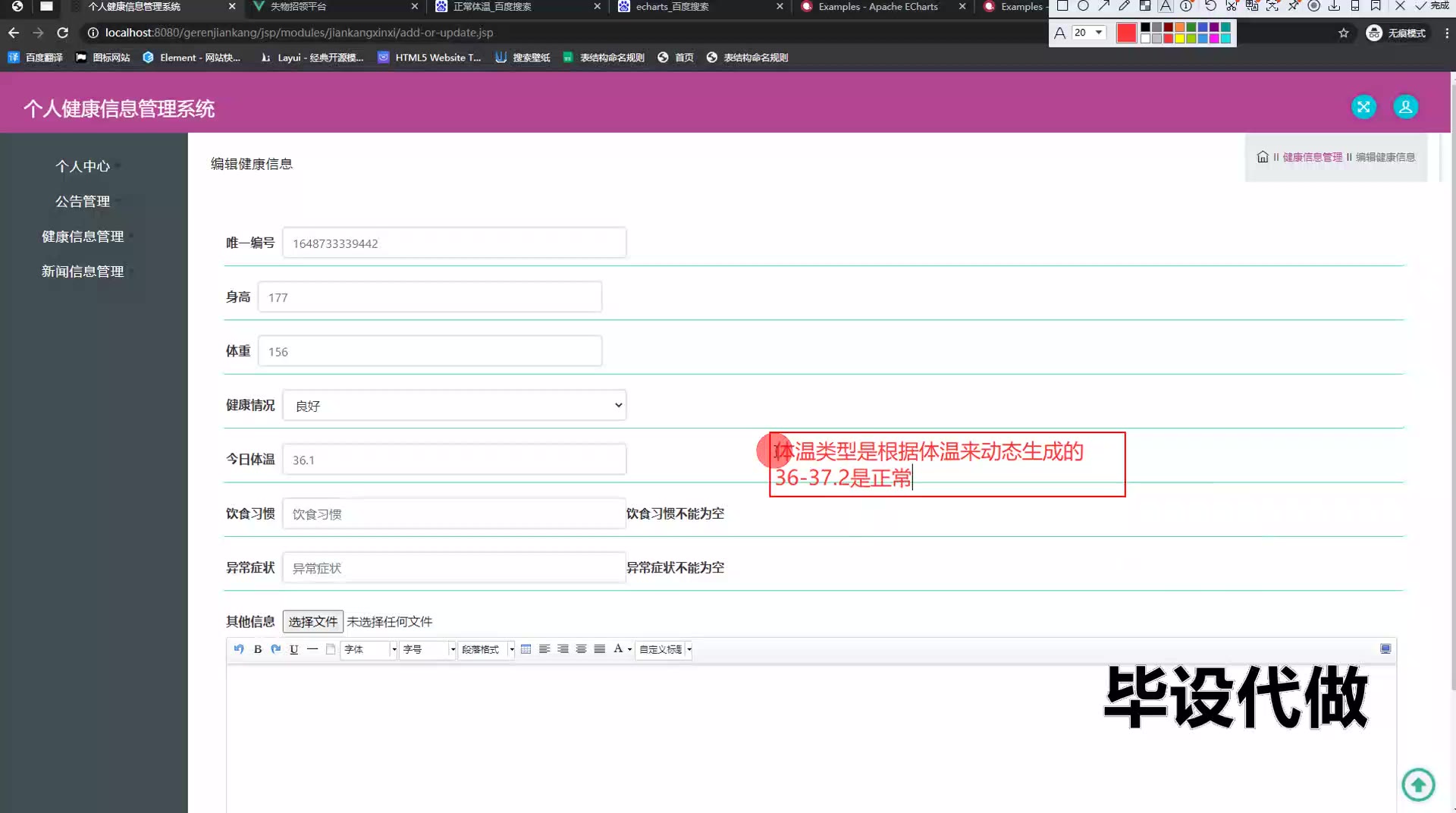Viewport: 1456px width, 813px height.
Task: Pick the black color swatch
Action: (1145, 27)
